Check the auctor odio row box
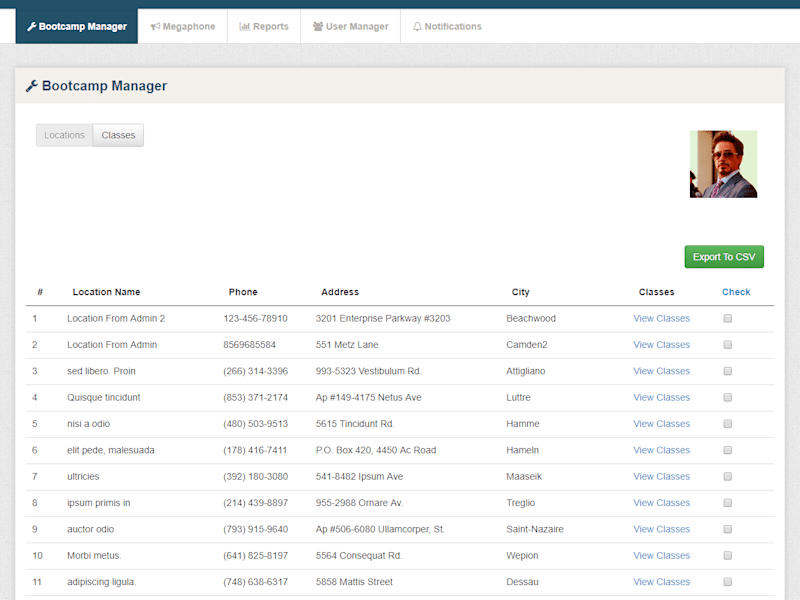Screen dimensions: 800x600 728,529
